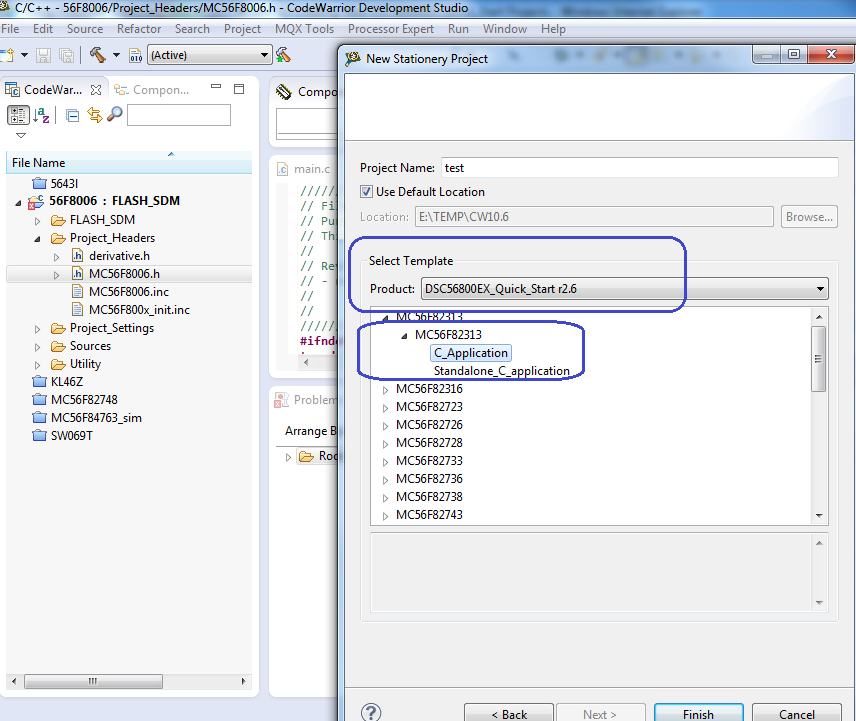
Task: Open the projects panel view menu triangle
Action: point(21,135)
